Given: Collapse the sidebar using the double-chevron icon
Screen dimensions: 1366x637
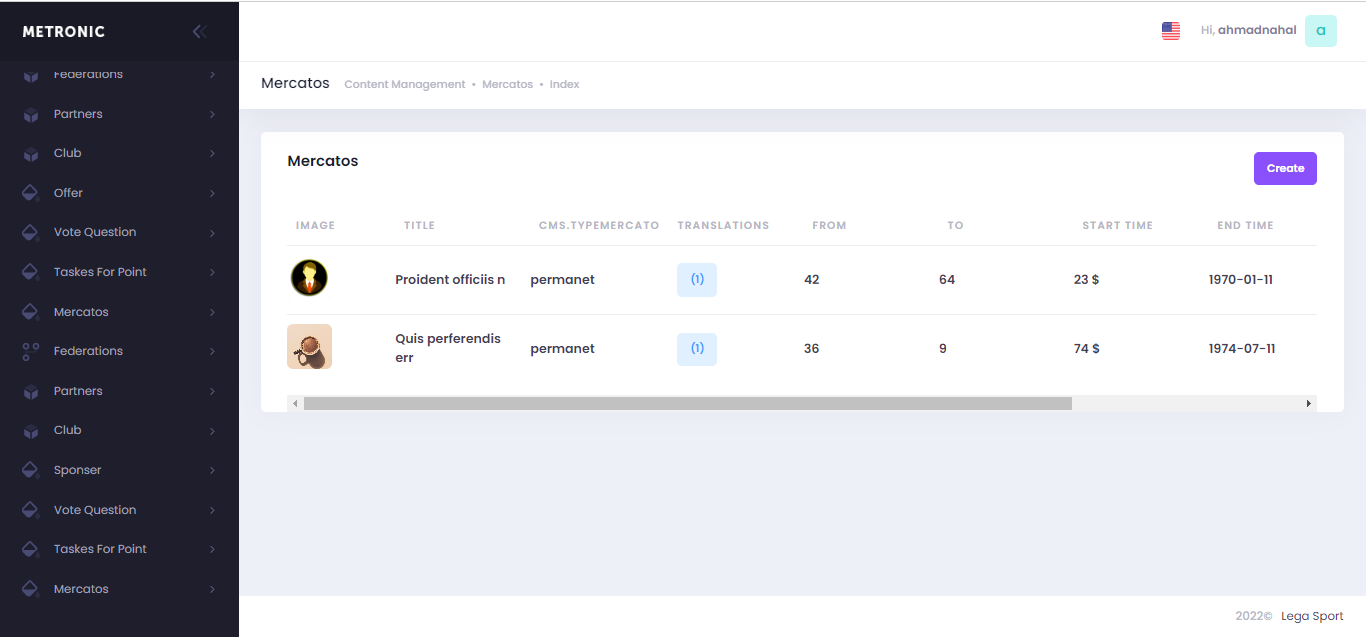Looking at the screenshot, I should 199,31.
